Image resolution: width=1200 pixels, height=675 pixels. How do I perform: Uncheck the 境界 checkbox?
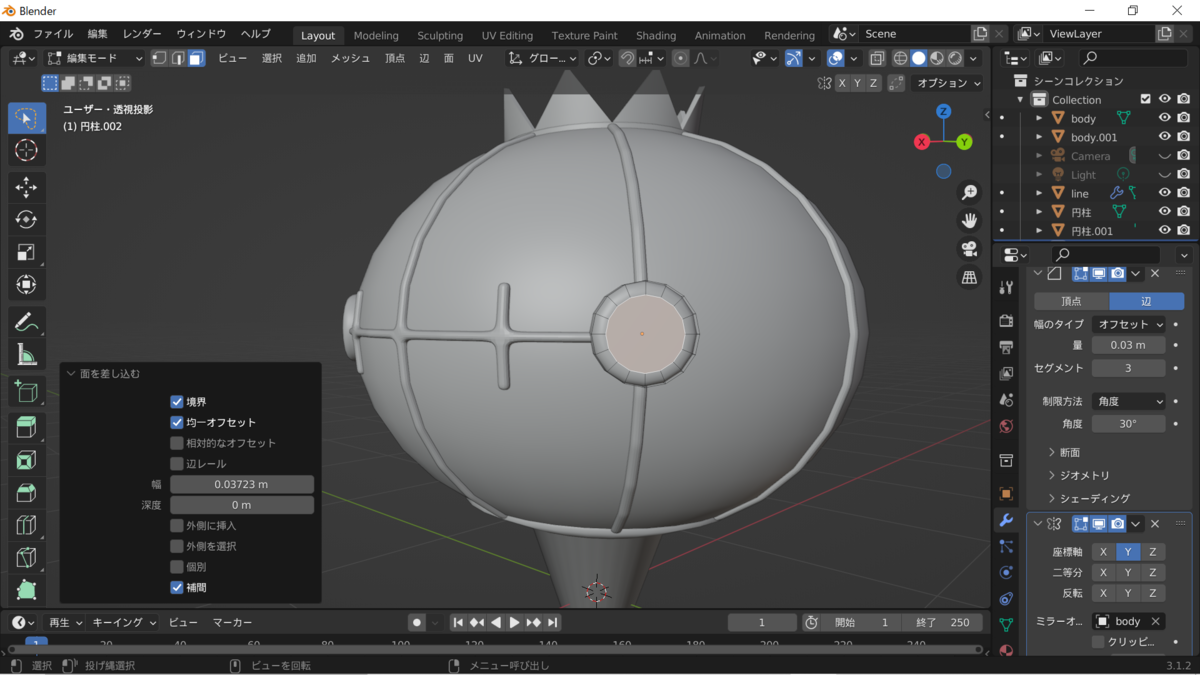pyautogui.click(x=177, y=401)
